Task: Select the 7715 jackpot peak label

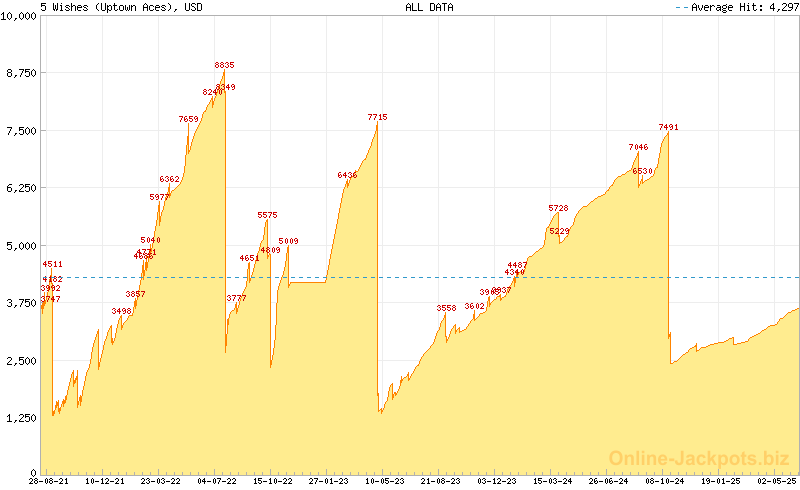Action: coord(377,118)
